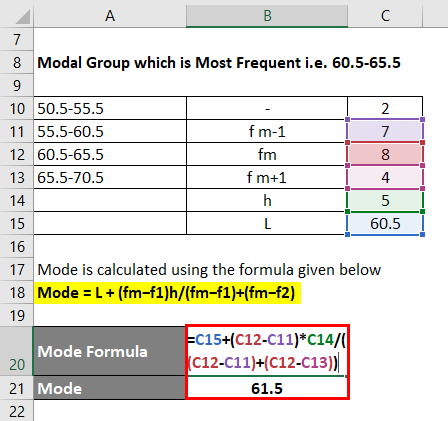This screenshot has width=448, height=421.
Task: Select the result cell showing 61.5
Action: [x=267, y=388]
